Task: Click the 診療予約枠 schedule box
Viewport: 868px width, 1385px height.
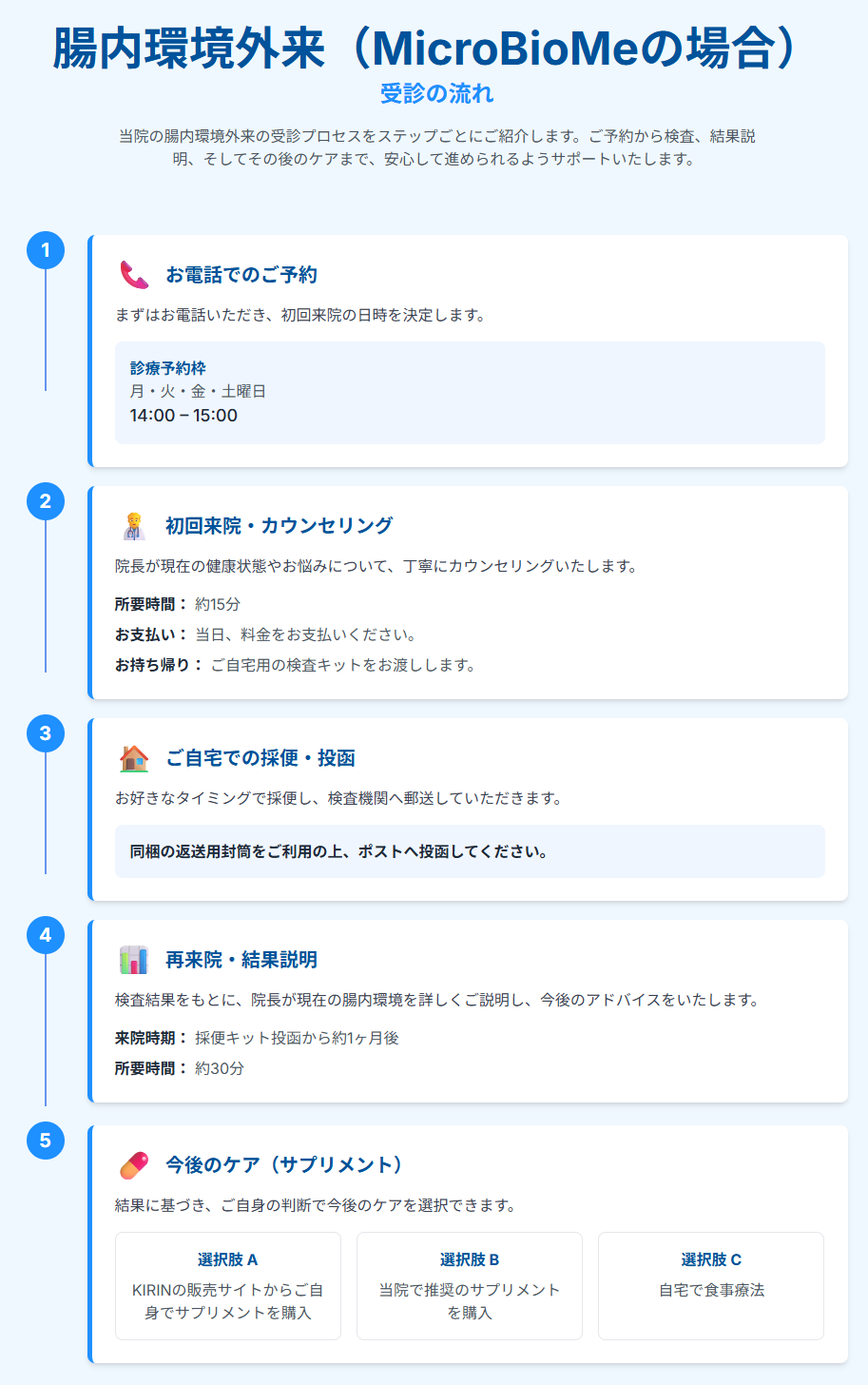Action: tap(470, 393)
